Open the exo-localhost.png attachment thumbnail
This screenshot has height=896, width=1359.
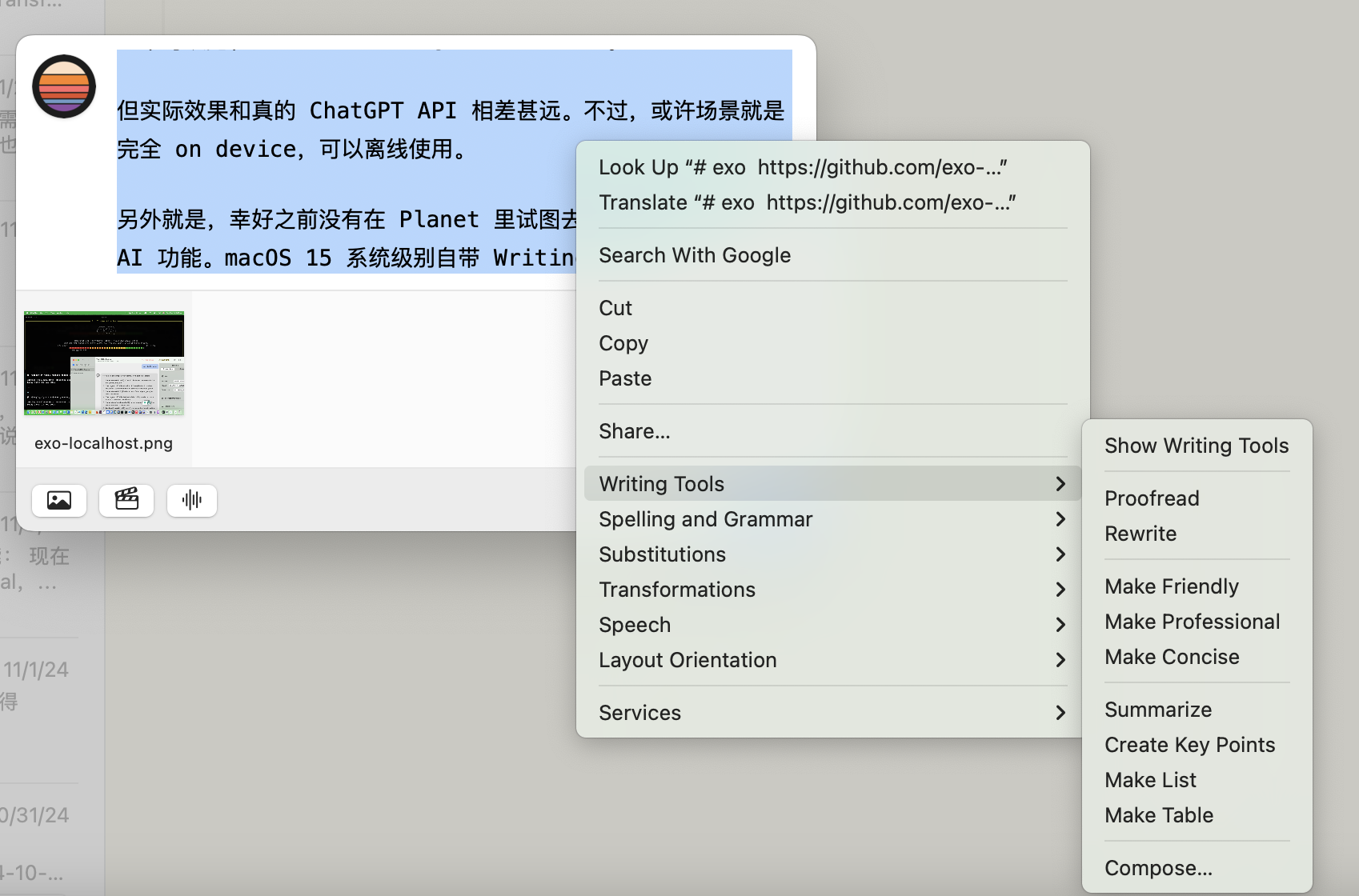(x=104, y=363)
